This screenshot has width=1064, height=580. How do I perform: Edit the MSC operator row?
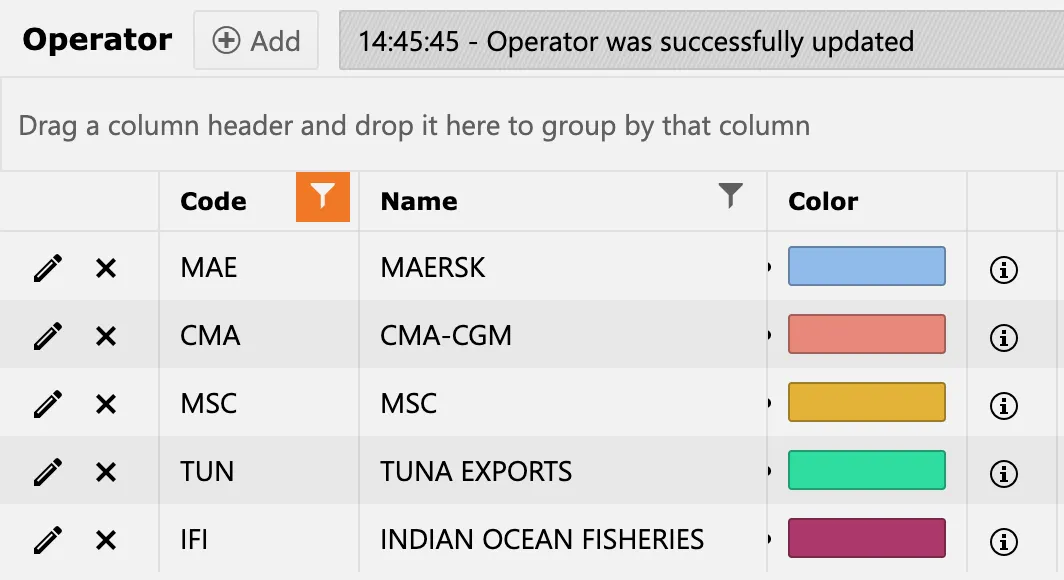pos(48,404)
